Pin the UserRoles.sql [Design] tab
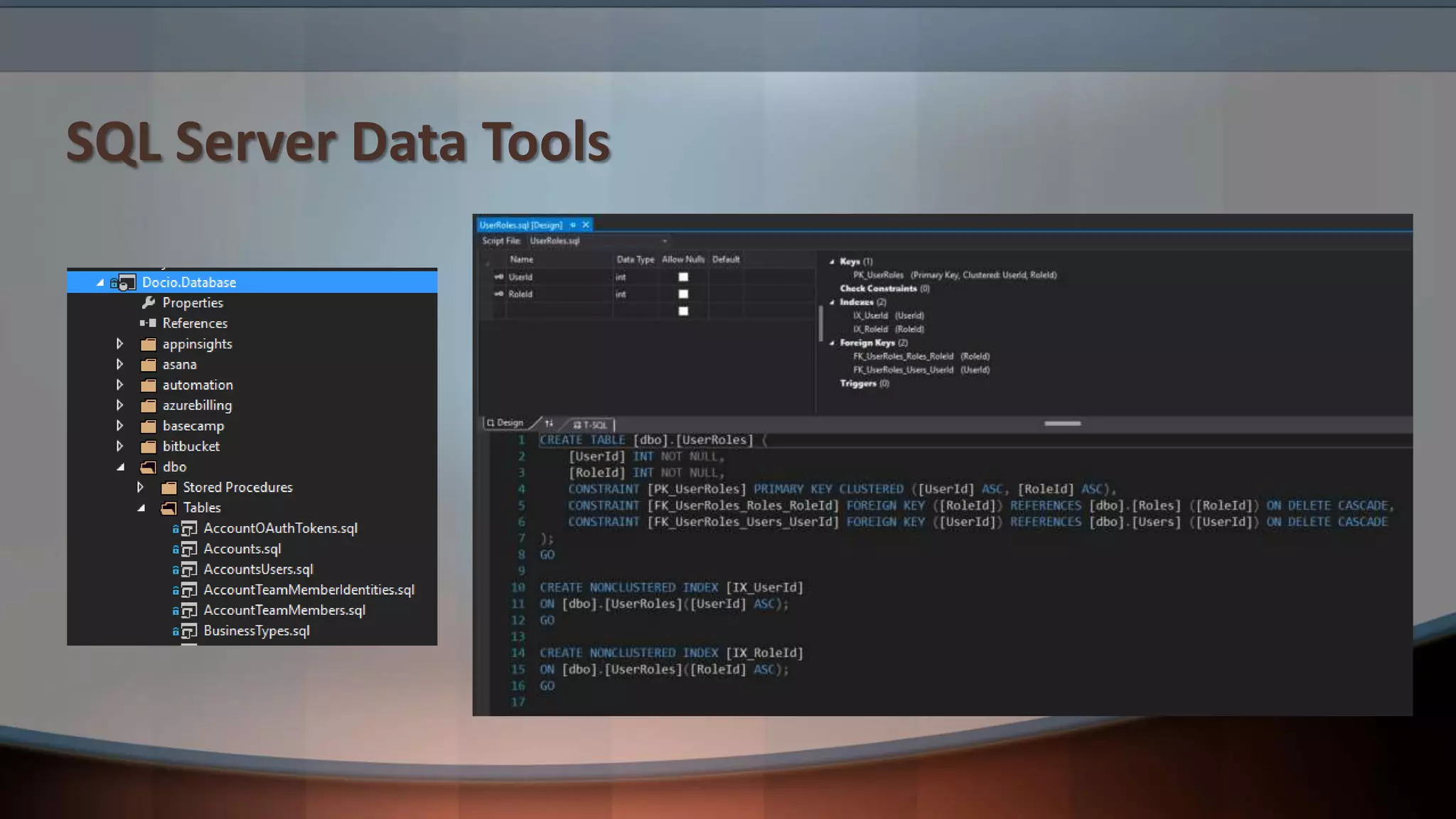The height and width of the screenshot is (819, 1456). pos(573,225)
